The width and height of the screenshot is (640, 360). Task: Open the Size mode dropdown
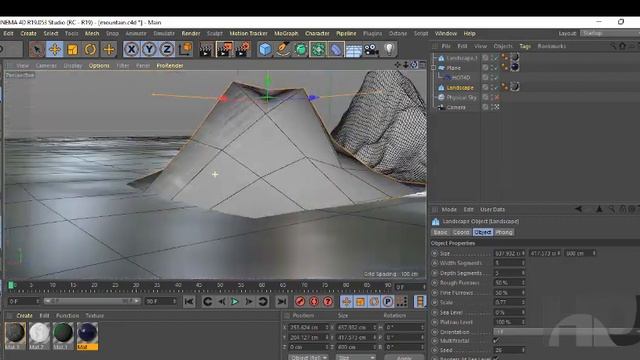point(356,357)
